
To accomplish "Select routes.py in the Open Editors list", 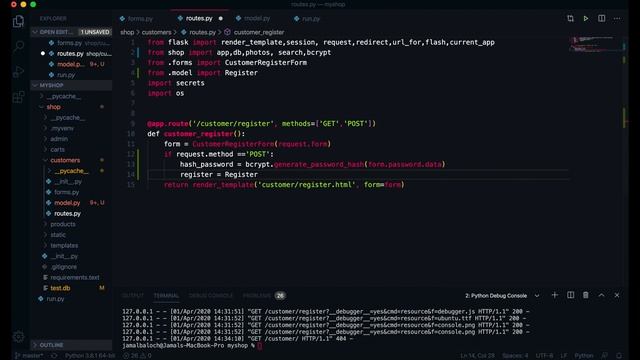I will coord(71,53).
